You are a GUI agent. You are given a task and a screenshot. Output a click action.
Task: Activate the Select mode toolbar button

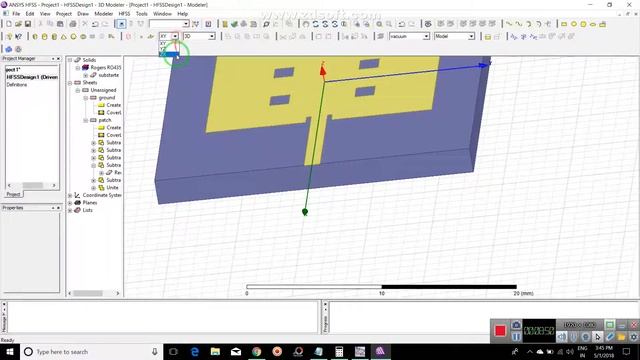pyautogui.click(x=121, y=24)
